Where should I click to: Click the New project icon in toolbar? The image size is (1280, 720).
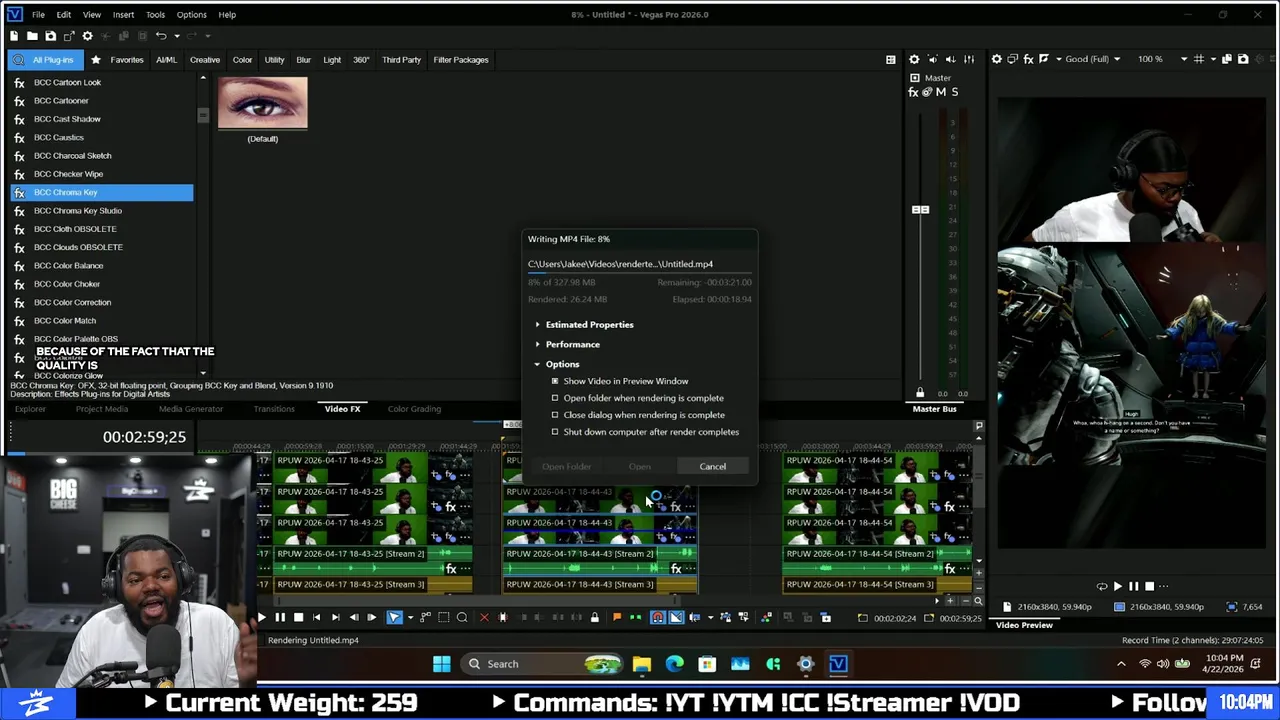[x=14, y=36]
